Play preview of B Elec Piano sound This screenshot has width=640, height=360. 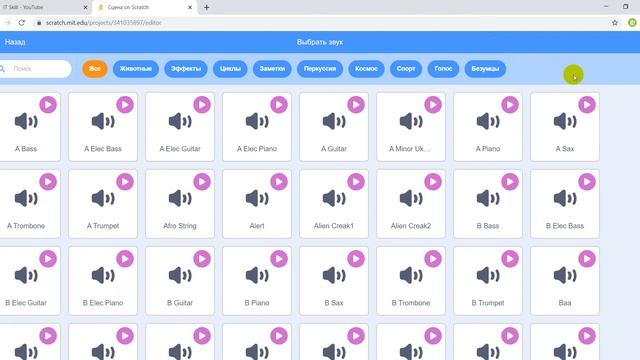(125, 259)
